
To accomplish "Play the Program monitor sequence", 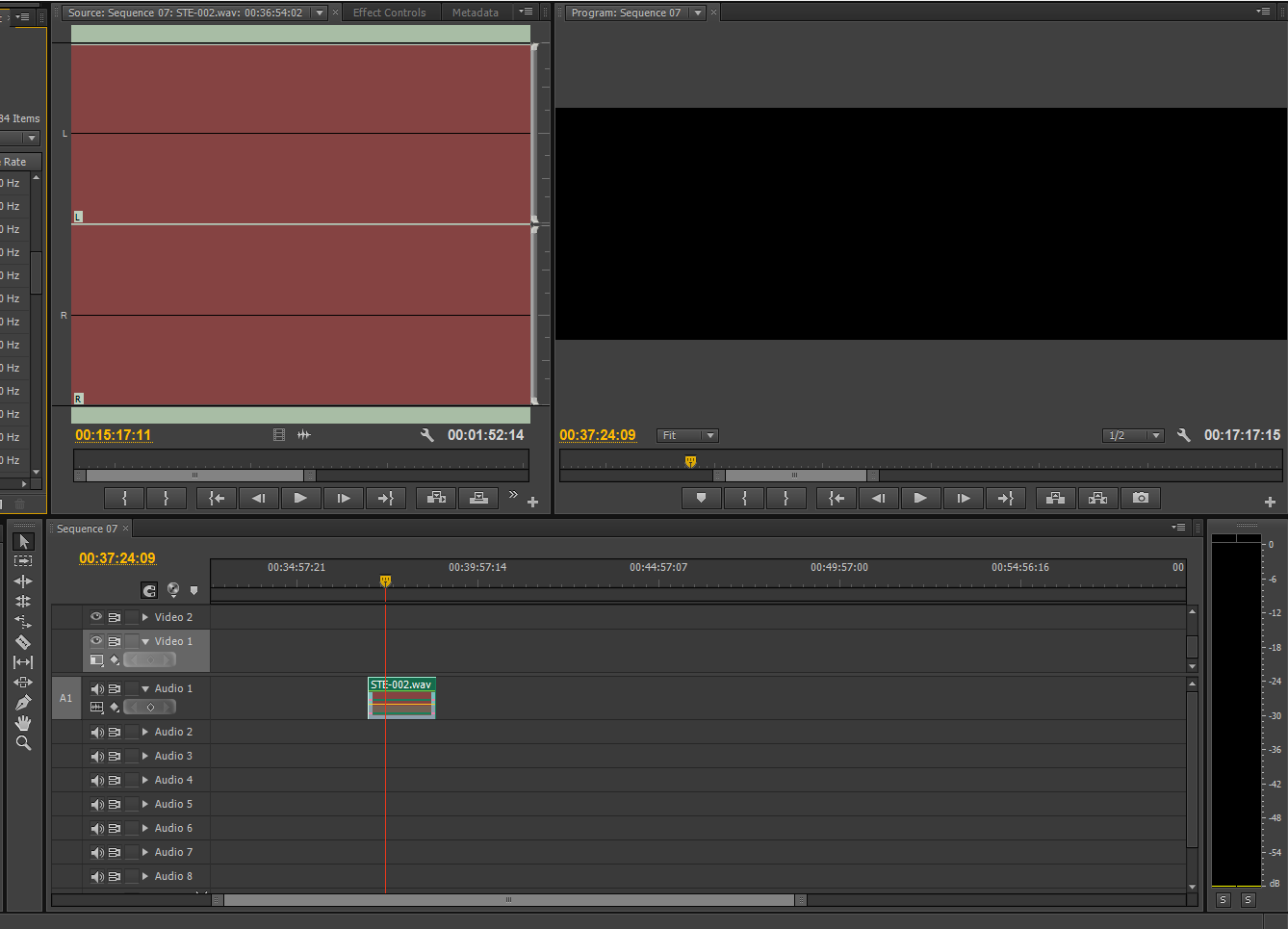I will 920,498.
